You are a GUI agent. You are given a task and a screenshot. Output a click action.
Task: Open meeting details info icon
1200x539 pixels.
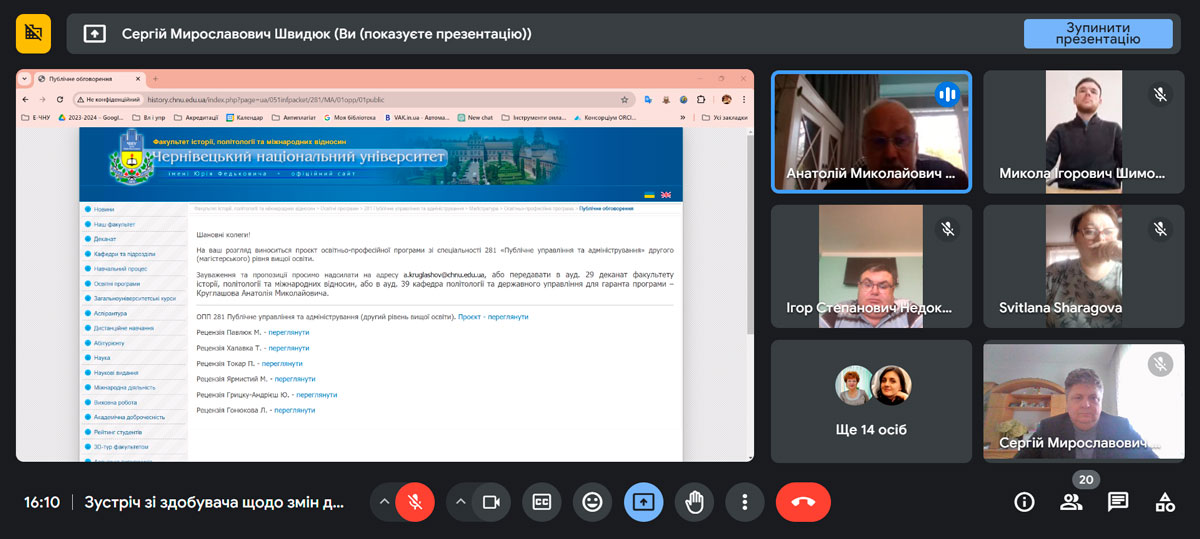pyautogui.click(x=1024, y=502)
